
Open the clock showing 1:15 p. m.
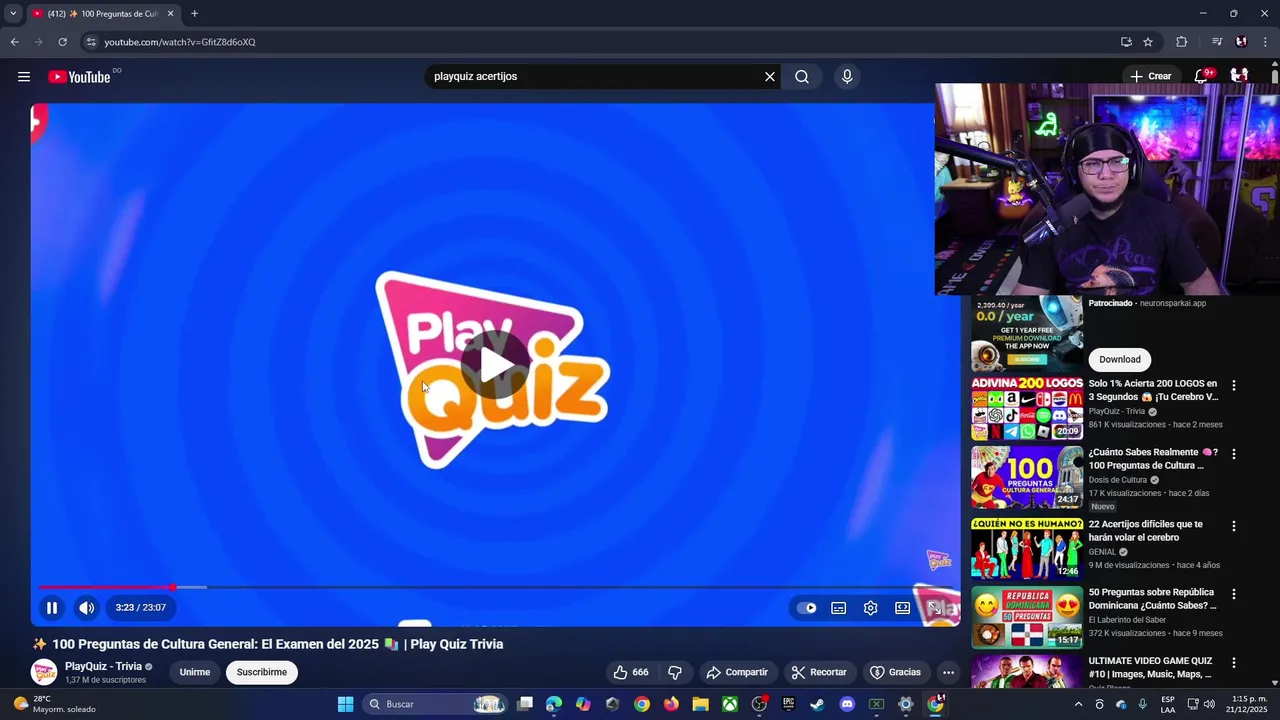(x=1248, y=704)
